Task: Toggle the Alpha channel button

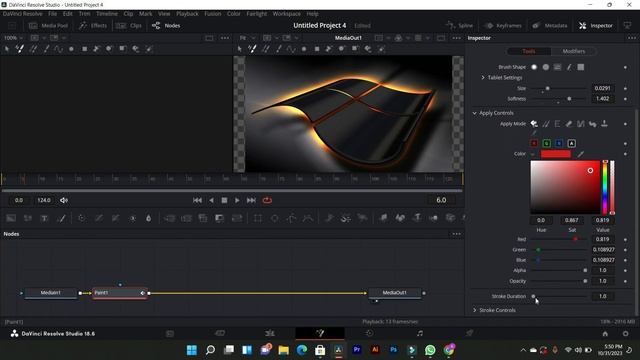Action: click(x=572, y=143)
